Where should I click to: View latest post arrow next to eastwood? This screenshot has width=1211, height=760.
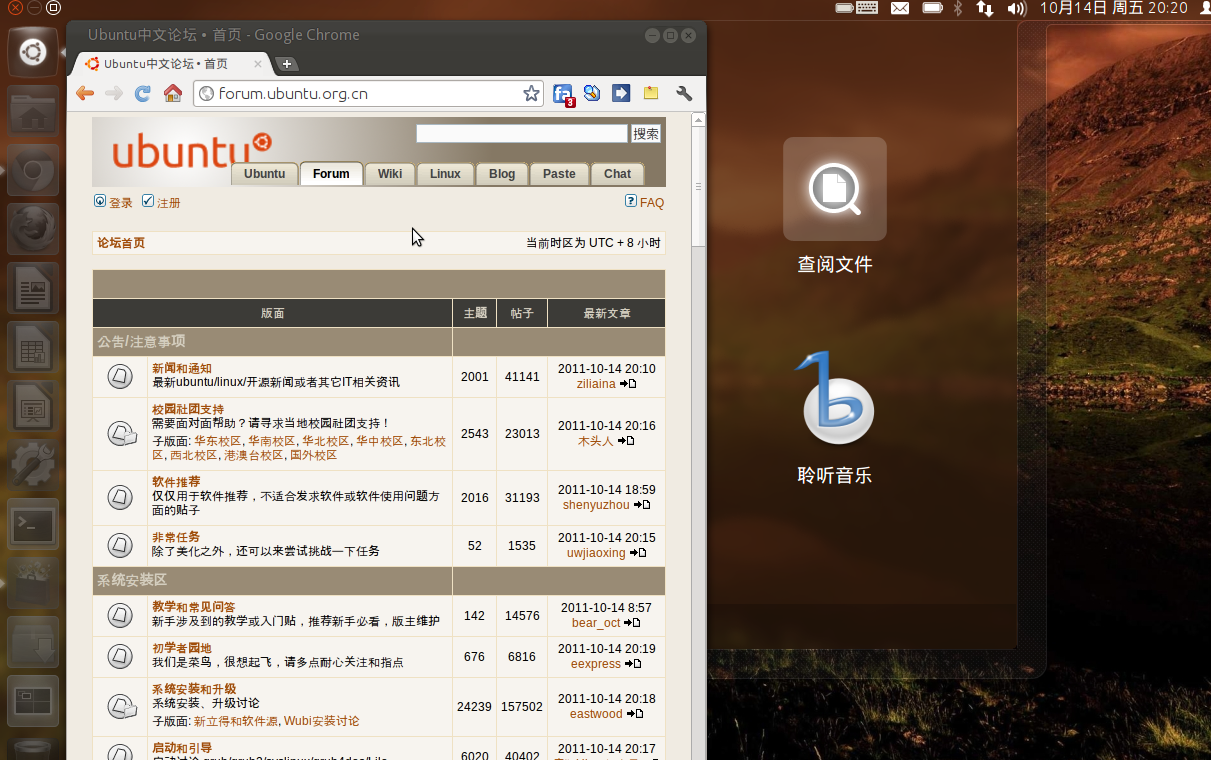(635, 714)
